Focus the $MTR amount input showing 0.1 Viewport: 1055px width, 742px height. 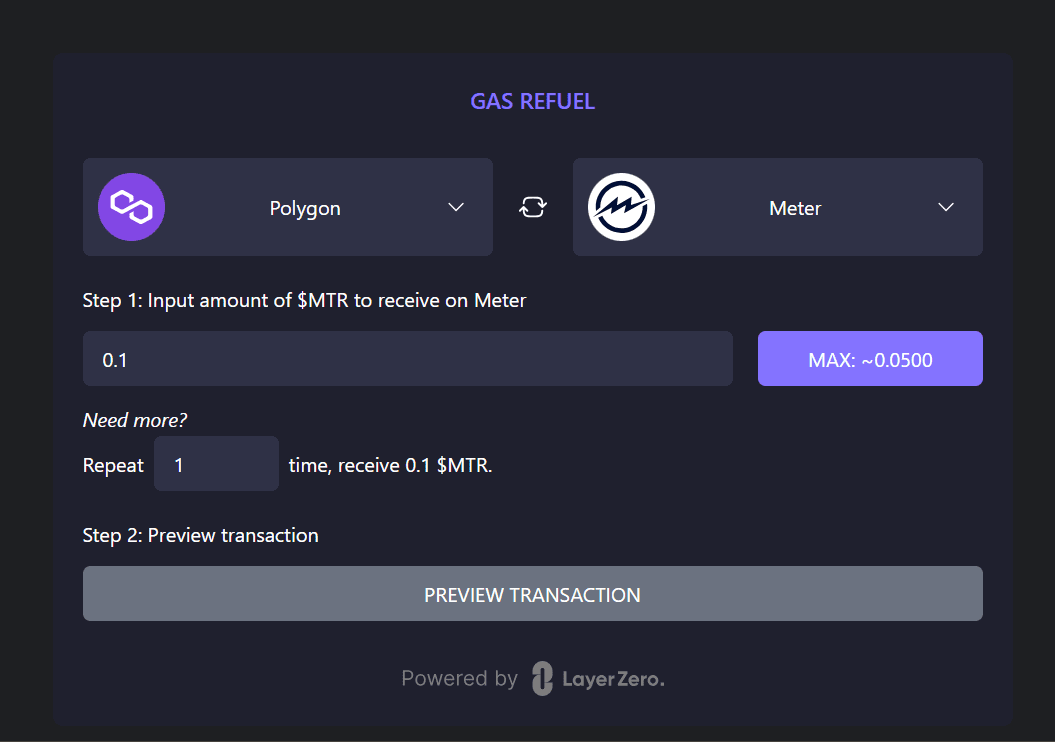tap(408, 359)
